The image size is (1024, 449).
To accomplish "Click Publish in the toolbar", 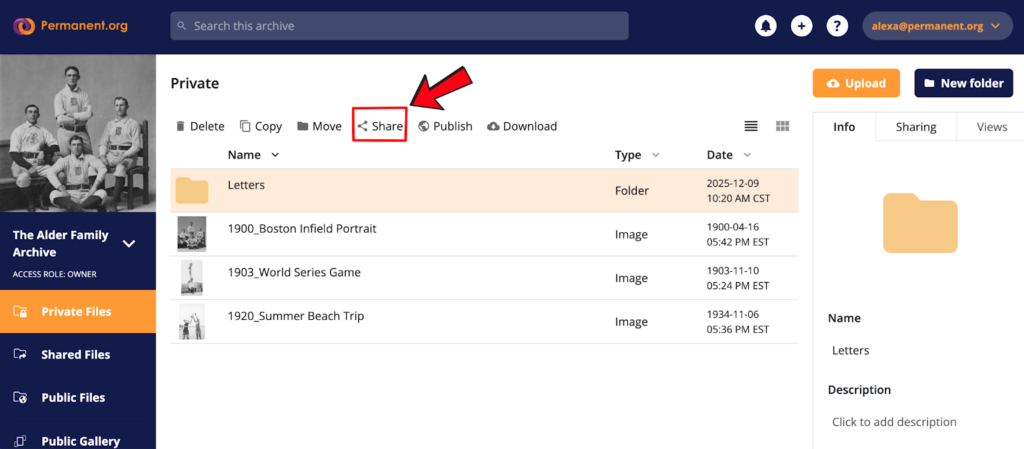I will point(445,126).
